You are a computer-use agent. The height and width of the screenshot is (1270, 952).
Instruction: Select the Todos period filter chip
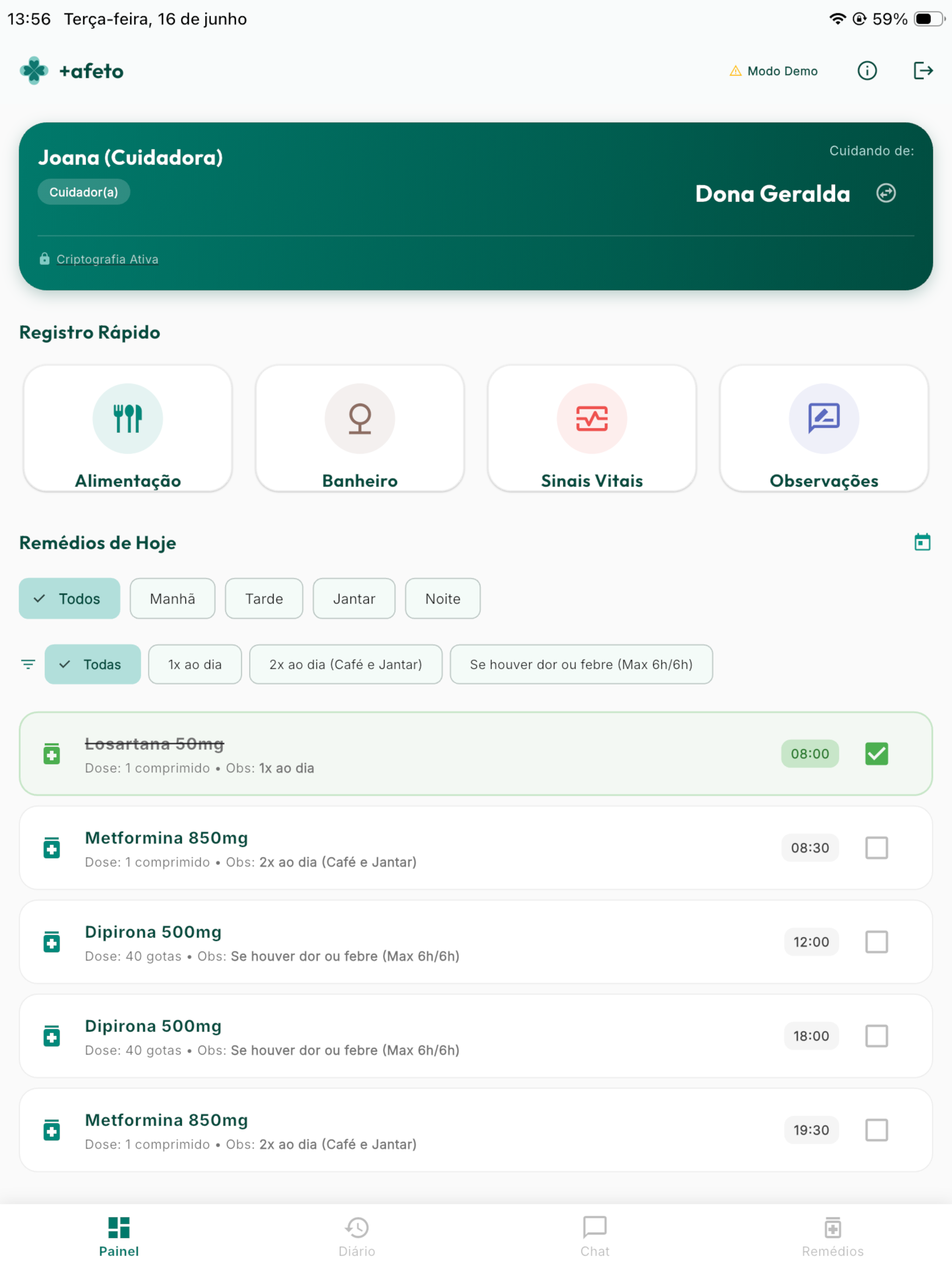click(69, 598)
